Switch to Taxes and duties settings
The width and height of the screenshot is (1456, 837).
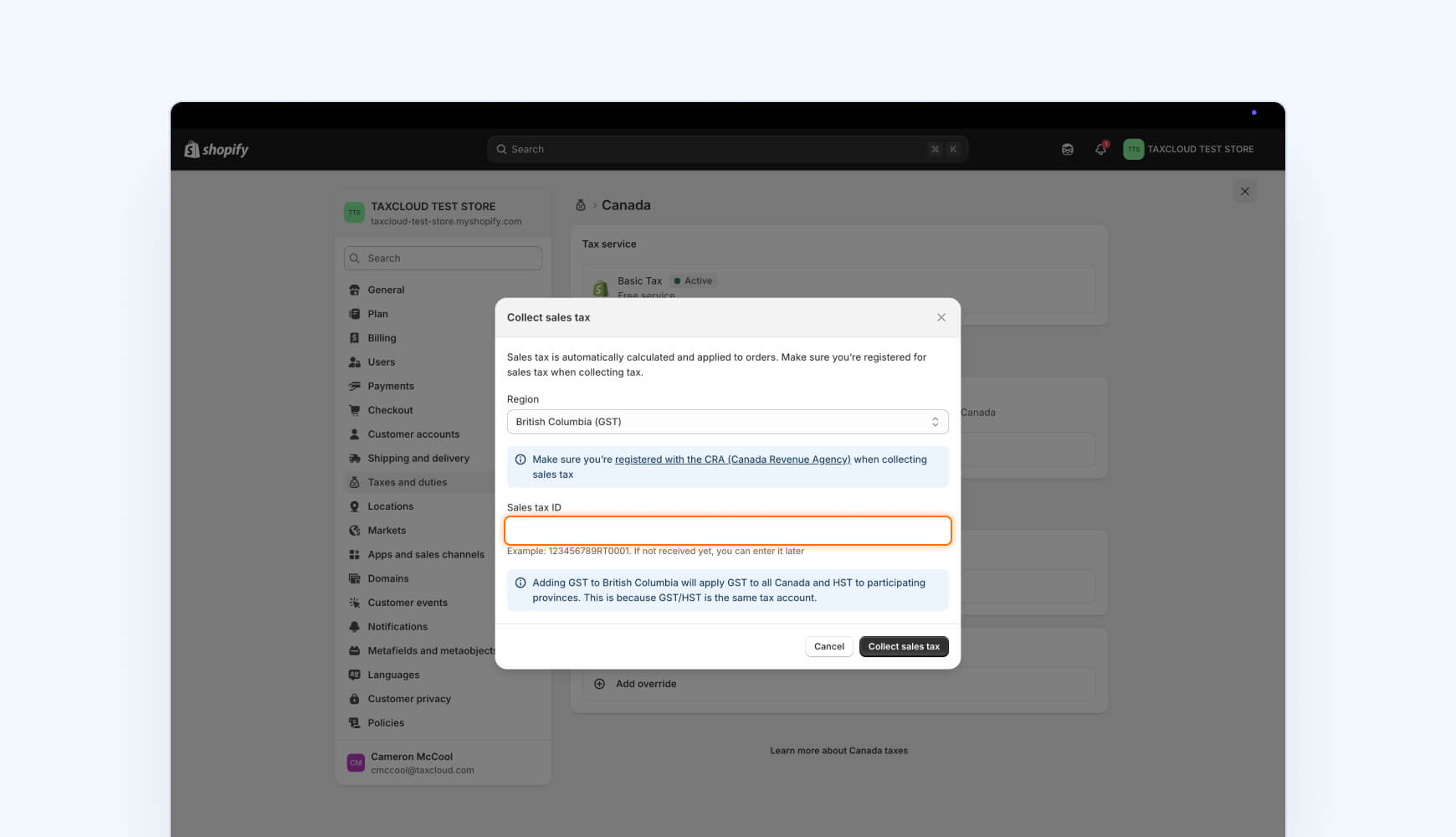(407, 481)
